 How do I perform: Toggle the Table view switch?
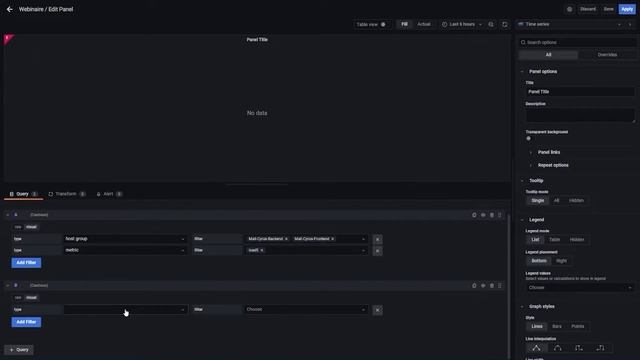coord(383,24)
